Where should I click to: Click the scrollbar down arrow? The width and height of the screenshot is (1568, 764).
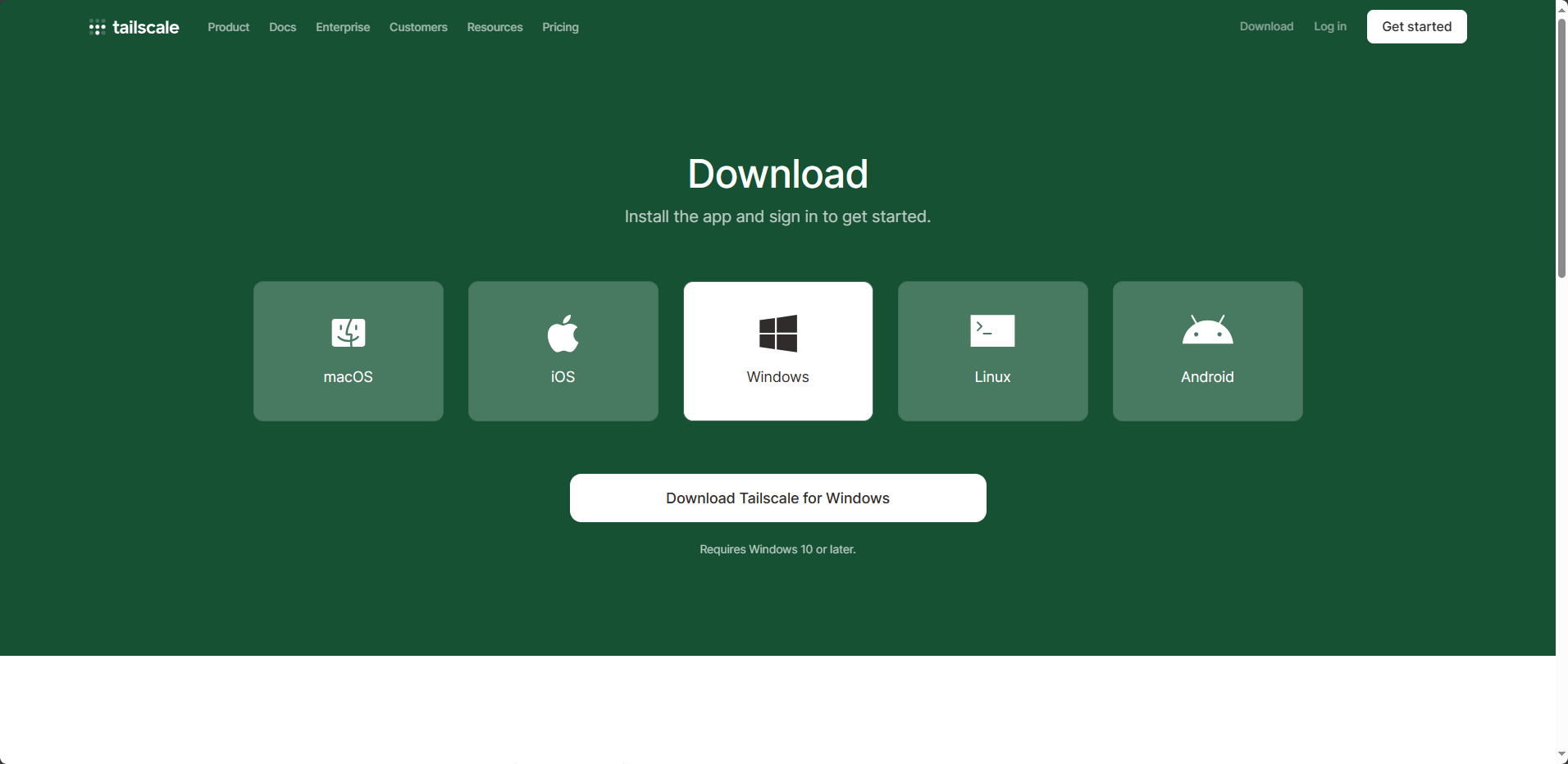click(1561, 755)
